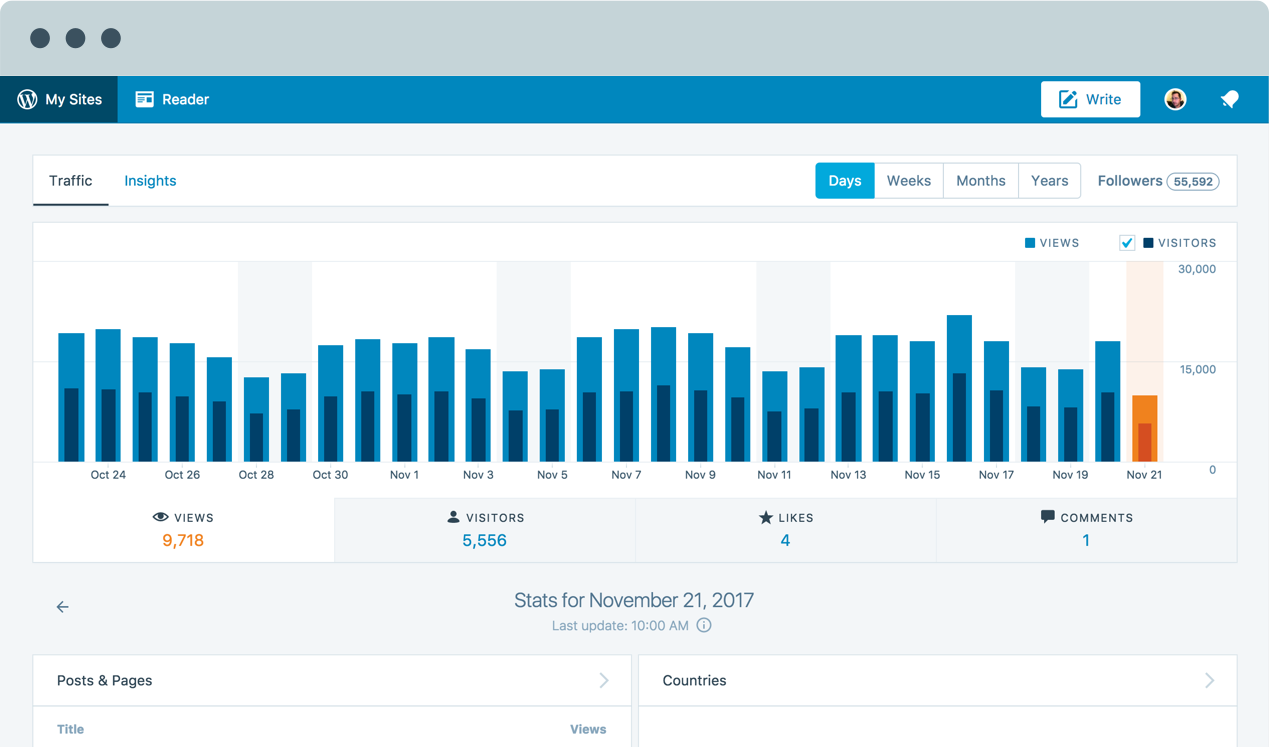Click the eye icon beside Views
Screen dimensions: 1269x747
point(160,517)
